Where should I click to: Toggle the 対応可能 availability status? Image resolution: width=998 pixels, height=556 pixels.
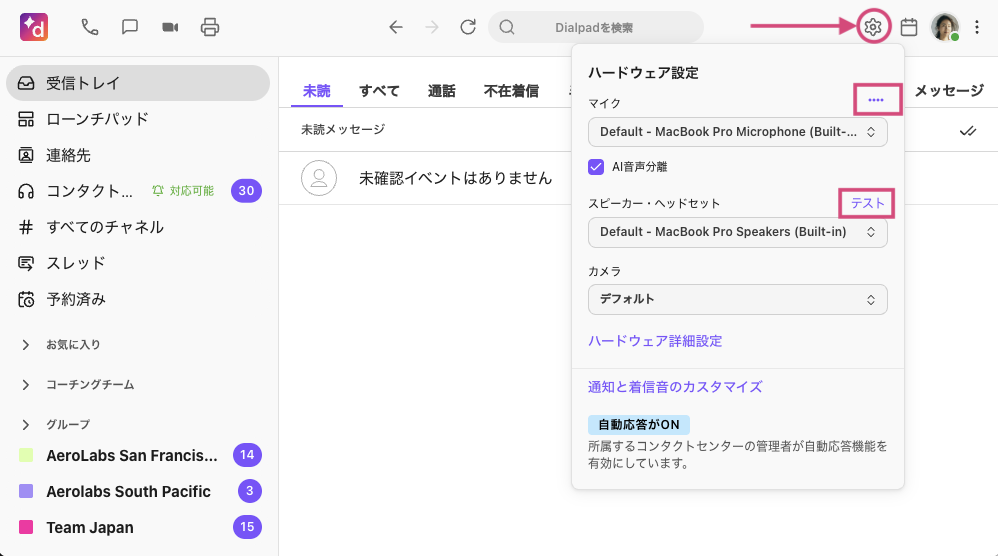click(x=183, y=191)
